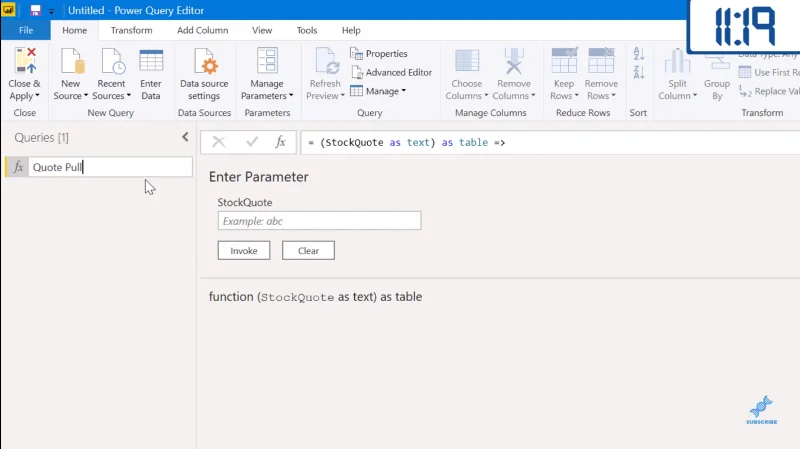This screenshot has height=449, width=800.
Task: Click inside the formula bar
Action: pos(551,142)
